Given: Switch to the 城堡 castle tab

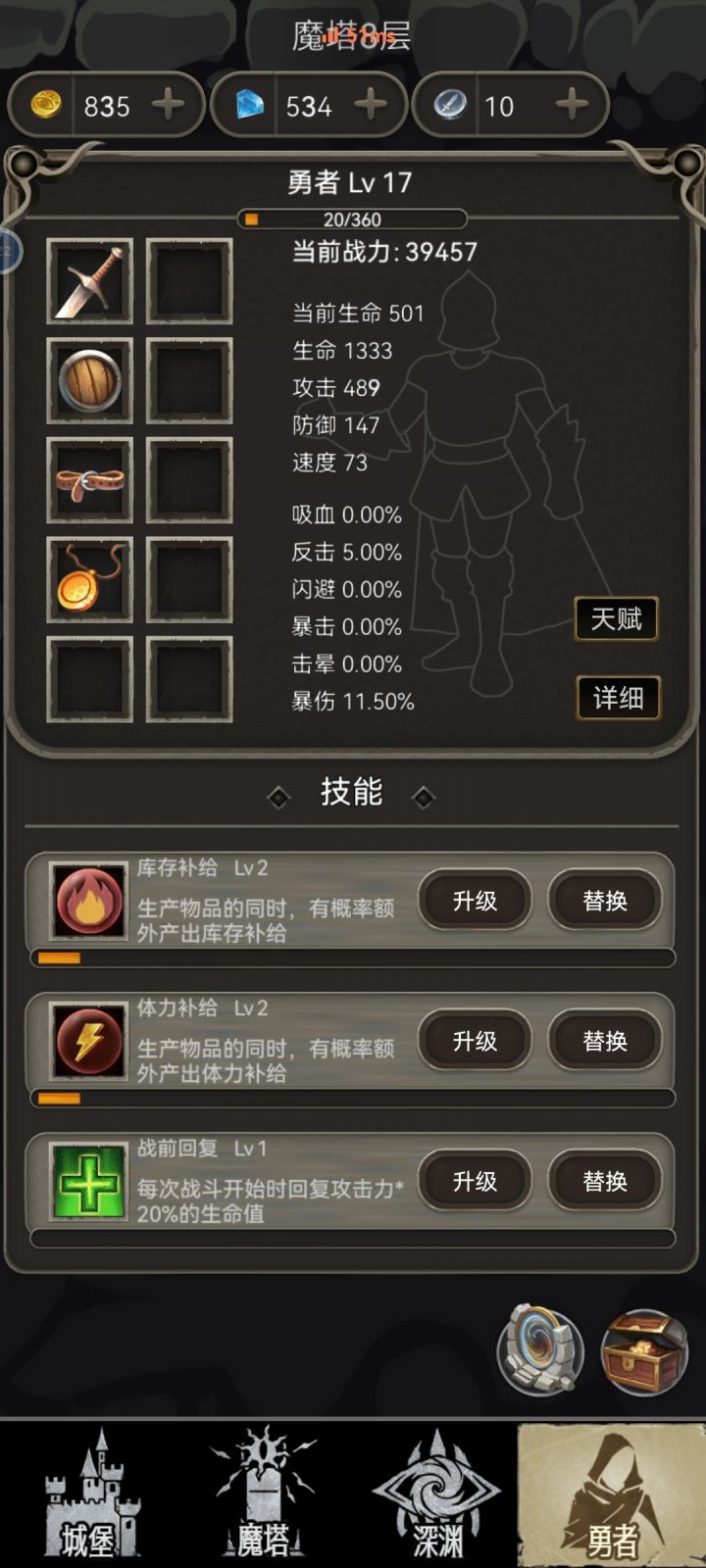Looking at the screenshot, I should pyautogui.click(x=91, y=1494).
